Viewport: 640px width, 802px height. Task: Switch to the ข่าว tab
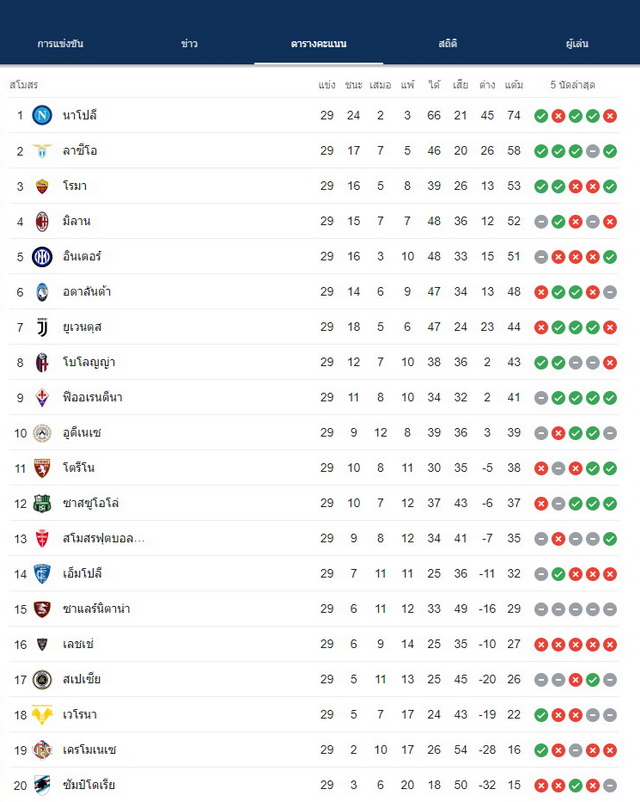[x=189, y=43]
